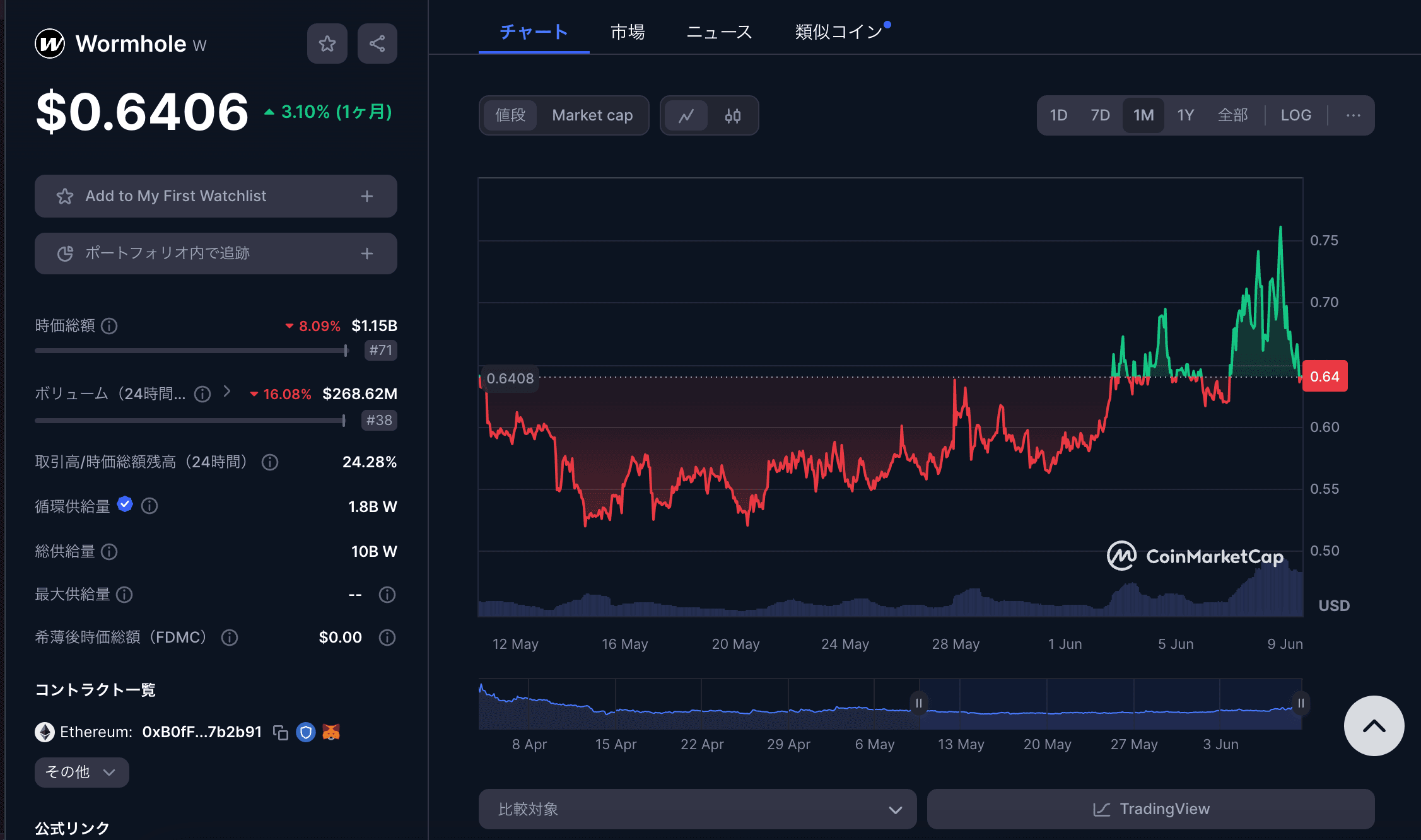The width and height of the screenshot is (1421, 840).
Task: Click the 1.8B W circulating supply value
Action: point(372,507)
